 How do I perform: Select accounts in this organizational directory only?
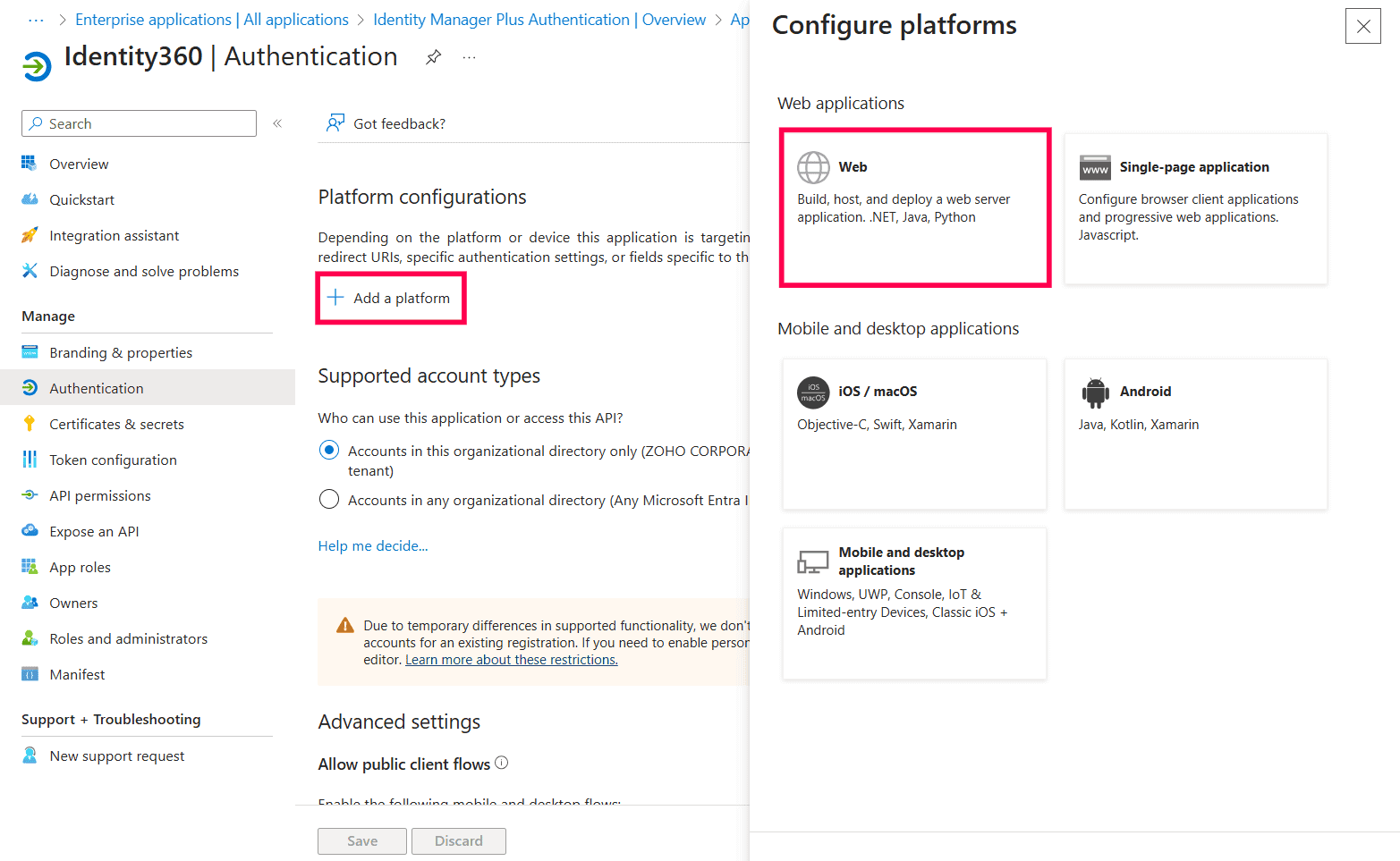[329, 451]
